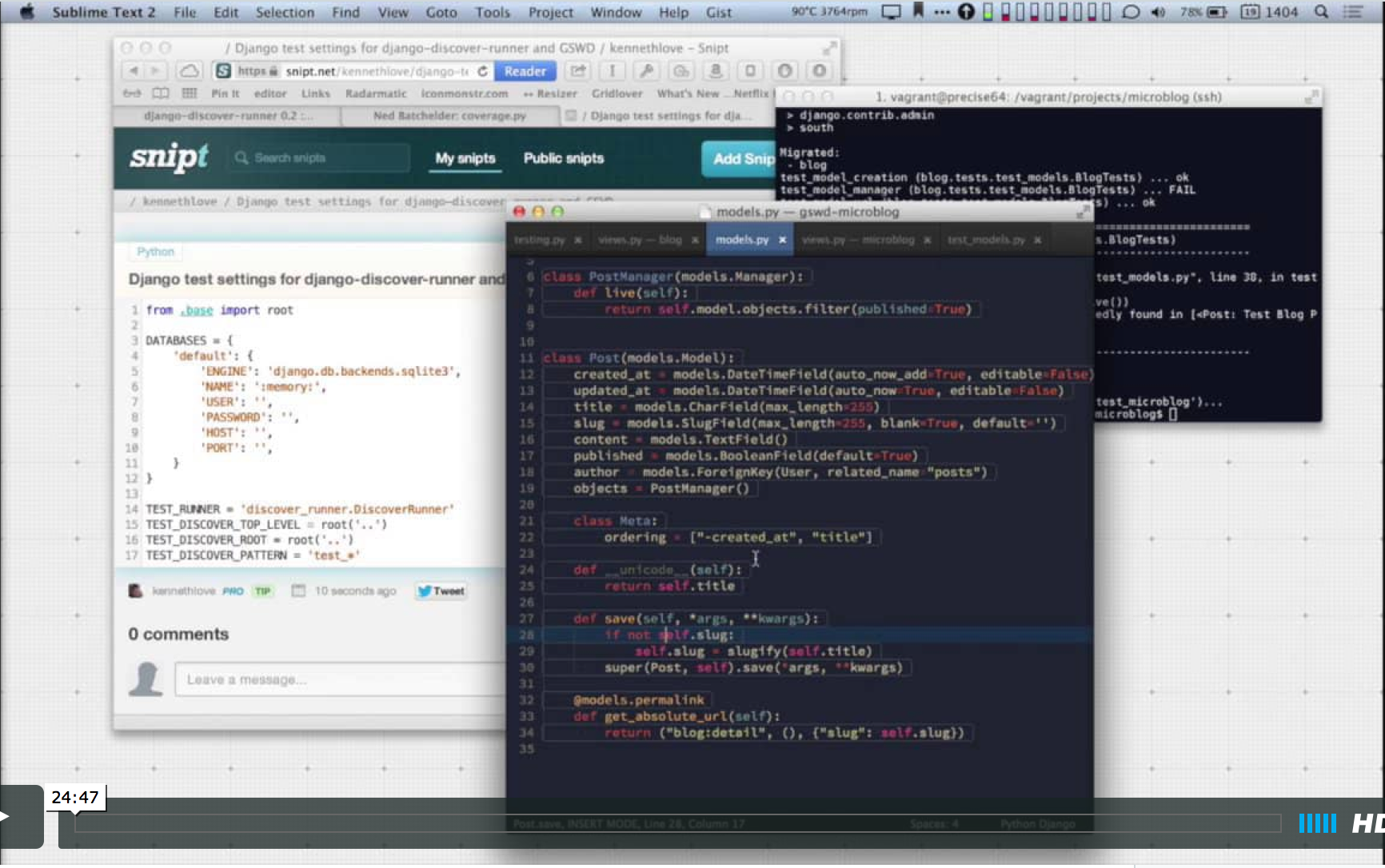Open the Top Sites grid icon
This screenshot has width=1385, height=868.
pos(190,94)
